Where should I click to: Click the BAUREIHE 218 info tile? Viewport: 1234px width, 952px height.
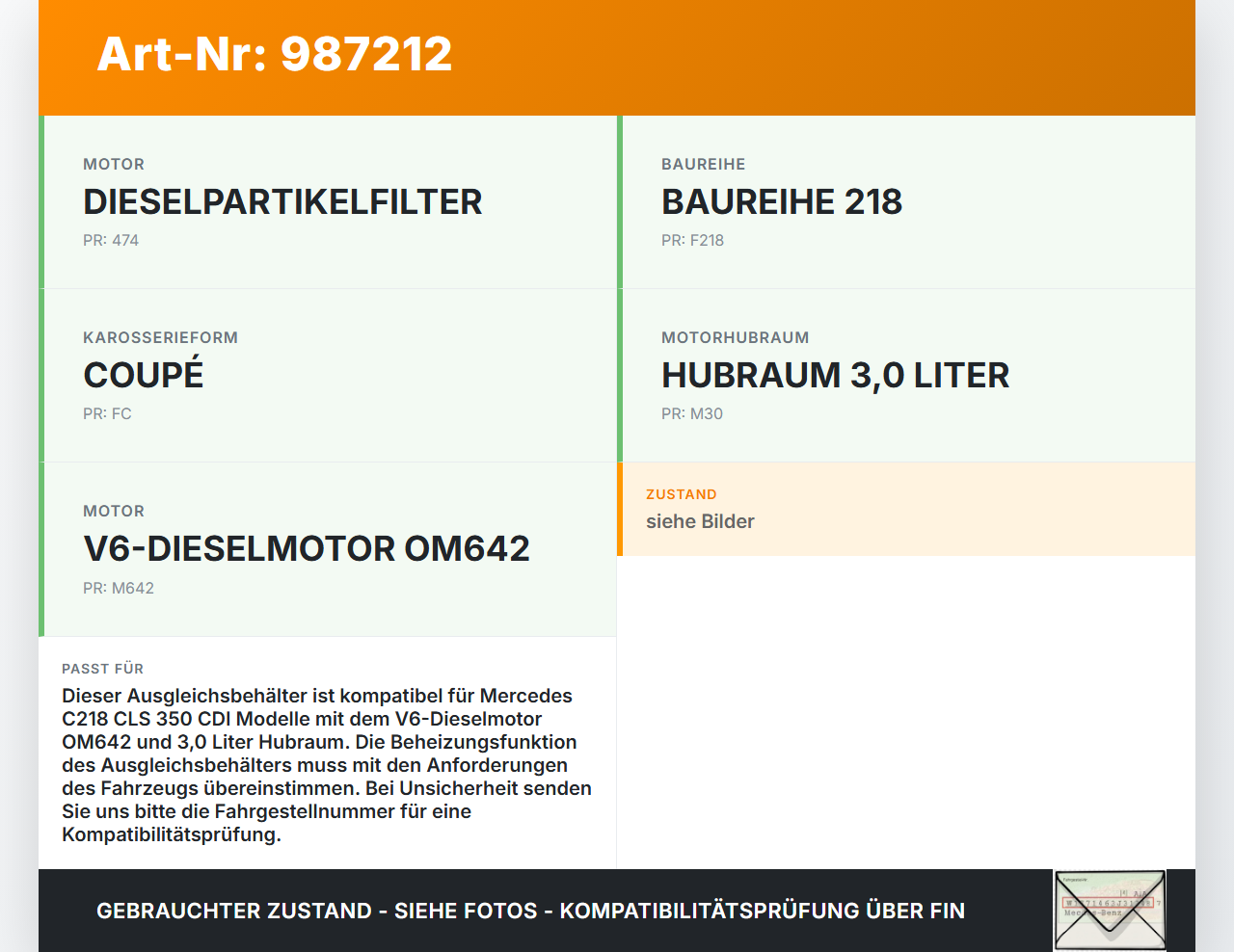click(x=906, y=202)
